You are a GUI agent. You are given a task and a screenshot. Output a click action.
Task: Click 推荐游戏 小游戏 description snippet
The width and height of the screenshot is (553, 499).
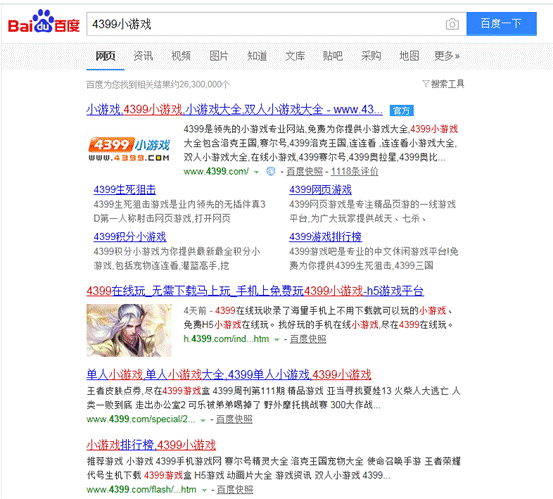pyautogui.click(x=274, y=468)
